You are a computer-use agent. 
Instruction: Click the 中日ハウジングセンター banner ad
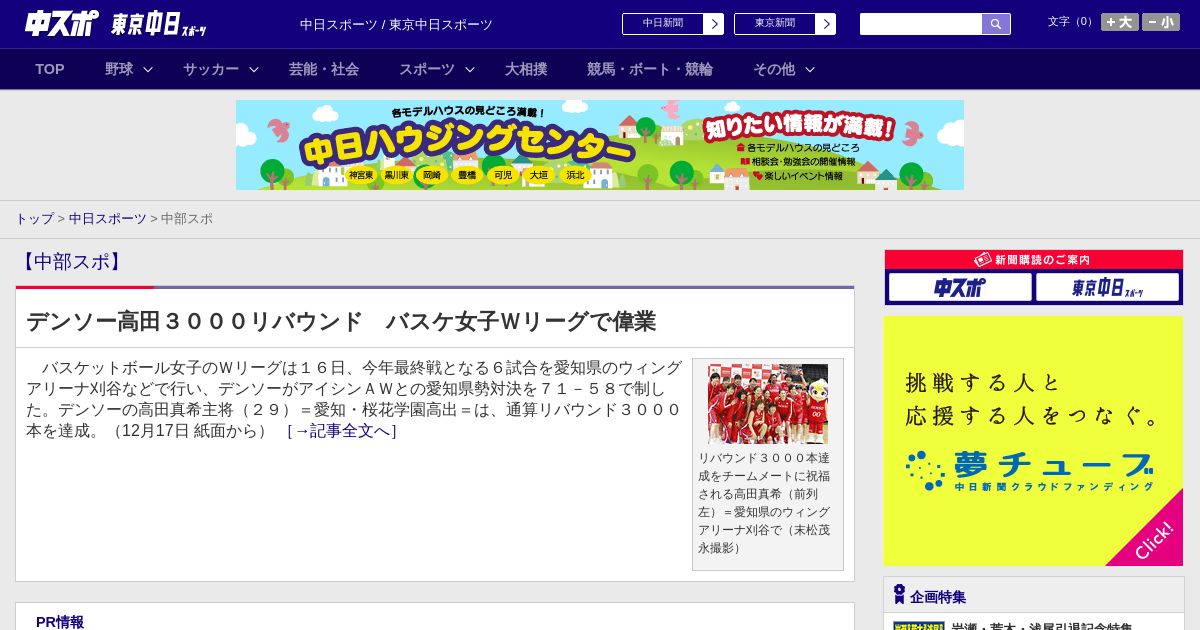[600, 145]
